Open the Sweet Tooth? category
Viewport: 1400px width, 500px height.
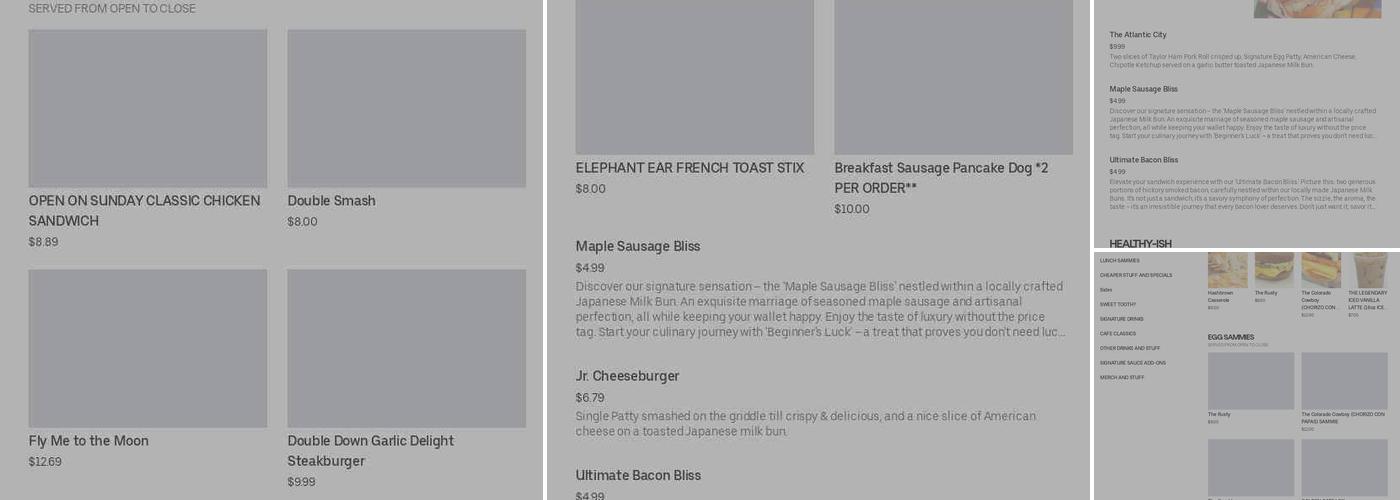tap(1117, 304)
